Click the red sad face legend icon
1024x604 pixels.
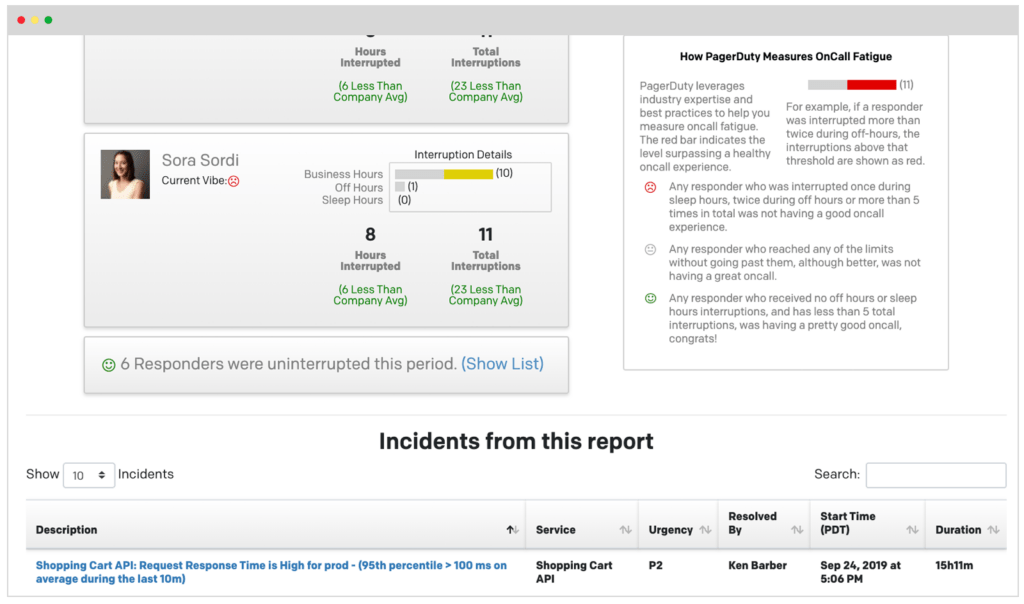[650, 187]
